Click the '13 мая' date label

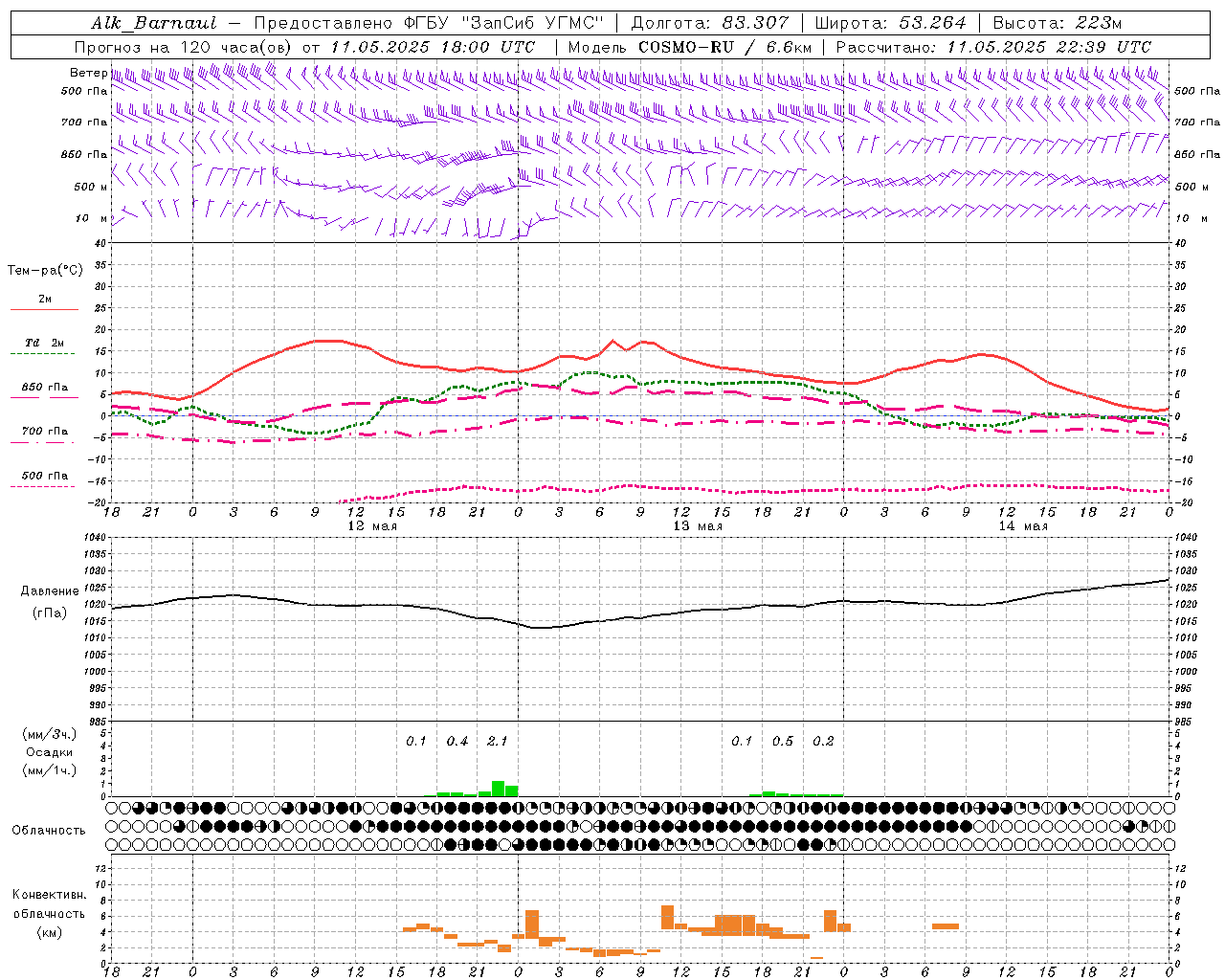tap(698, 526)
